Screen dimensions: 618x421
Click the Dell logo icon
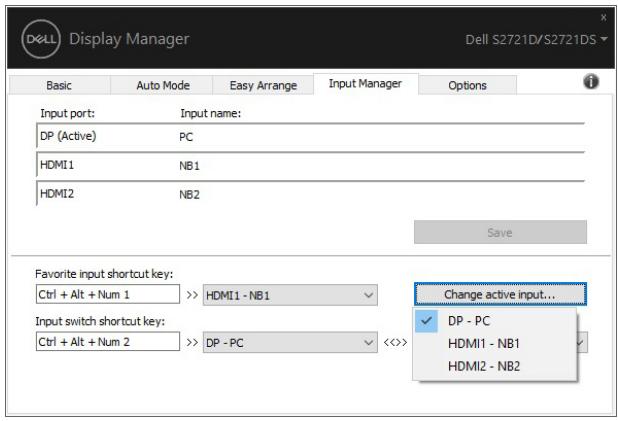41,39
